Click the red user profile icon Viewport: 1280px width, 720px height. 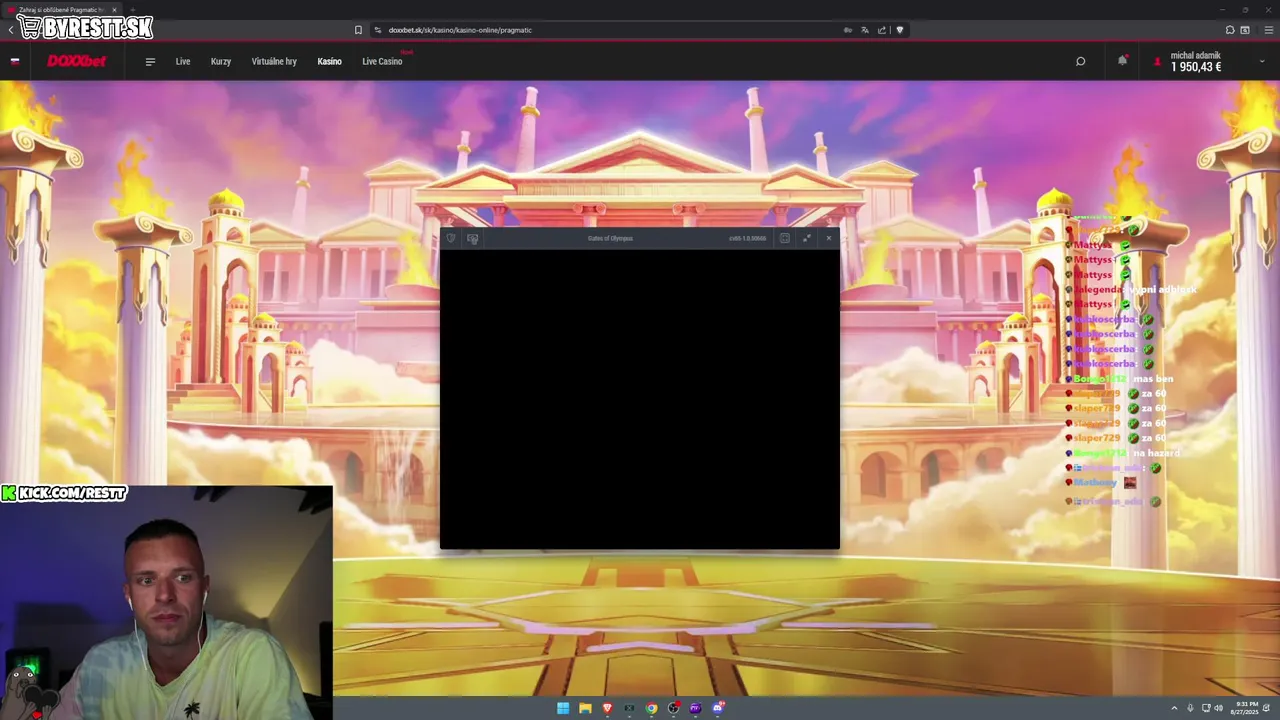(1157, 61)
